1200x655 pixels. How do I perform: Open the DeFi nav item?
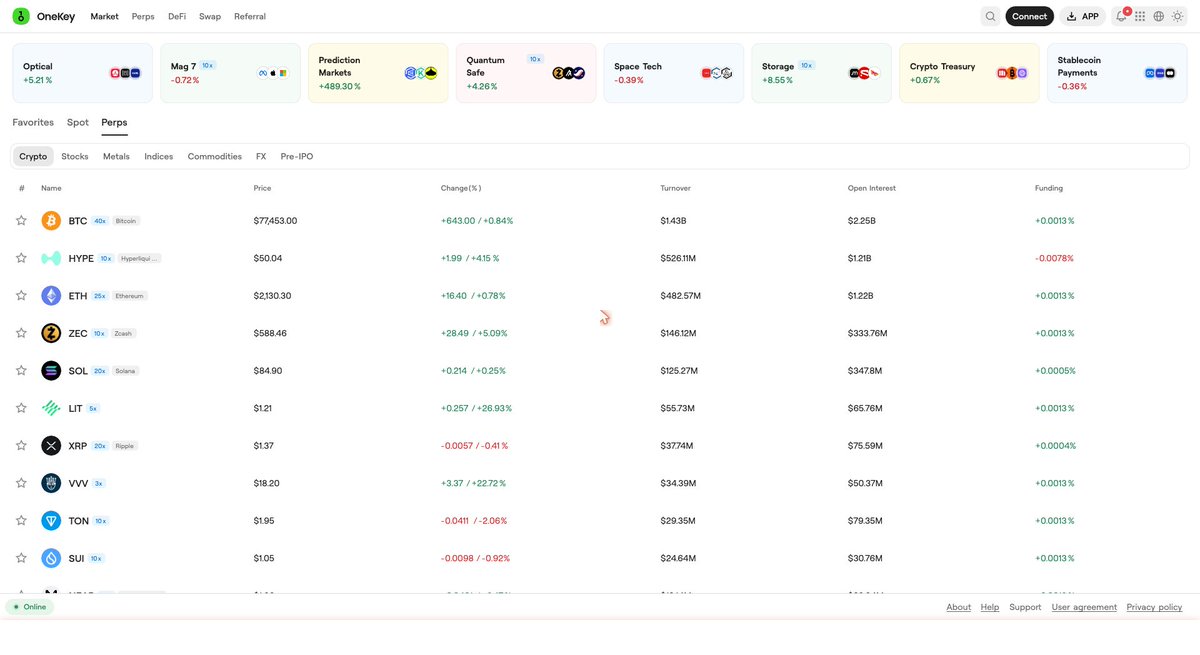click(177, 16)
